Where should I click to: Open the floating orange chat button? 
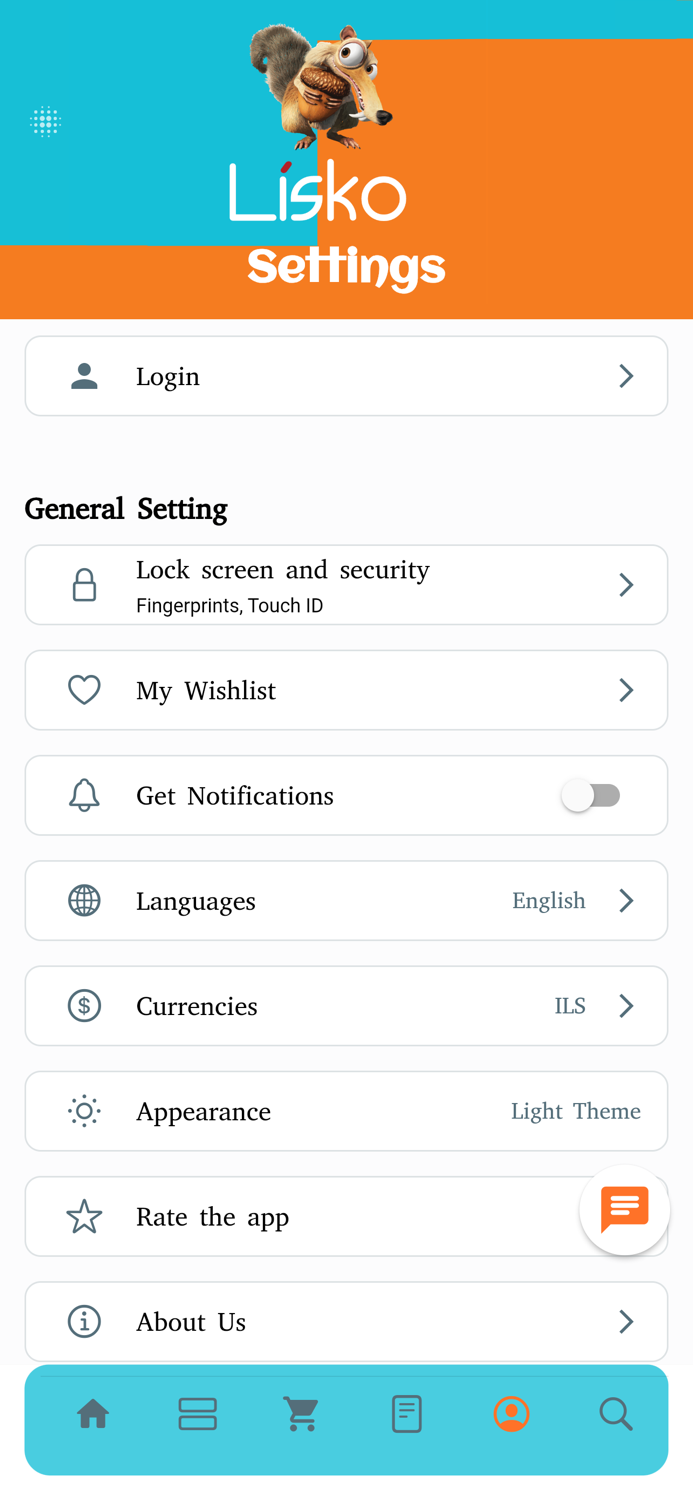click(625, 1210)
